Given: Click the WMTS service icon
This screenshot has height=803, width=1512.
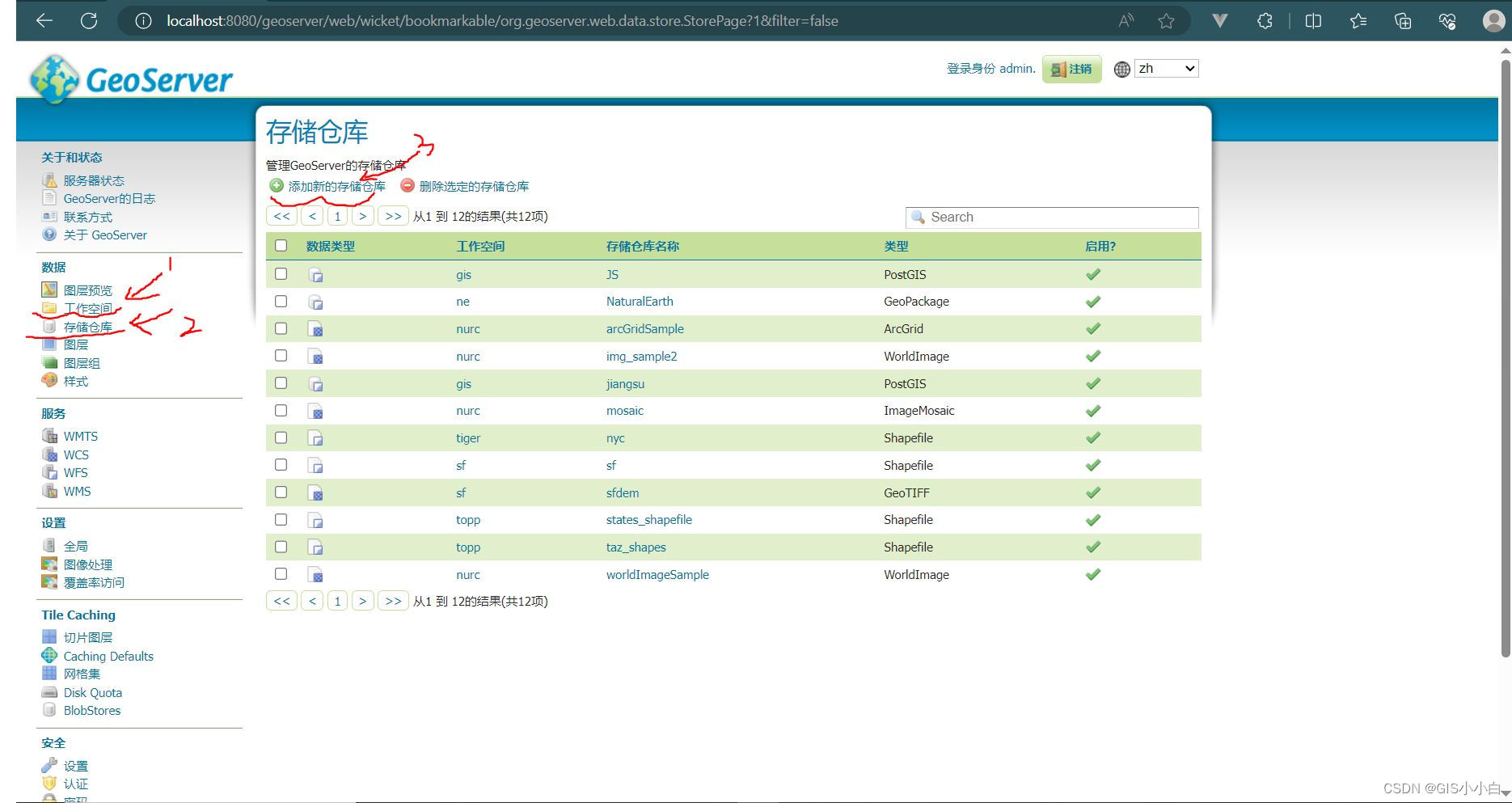Looking at the screenshot, I should point(49,436).
